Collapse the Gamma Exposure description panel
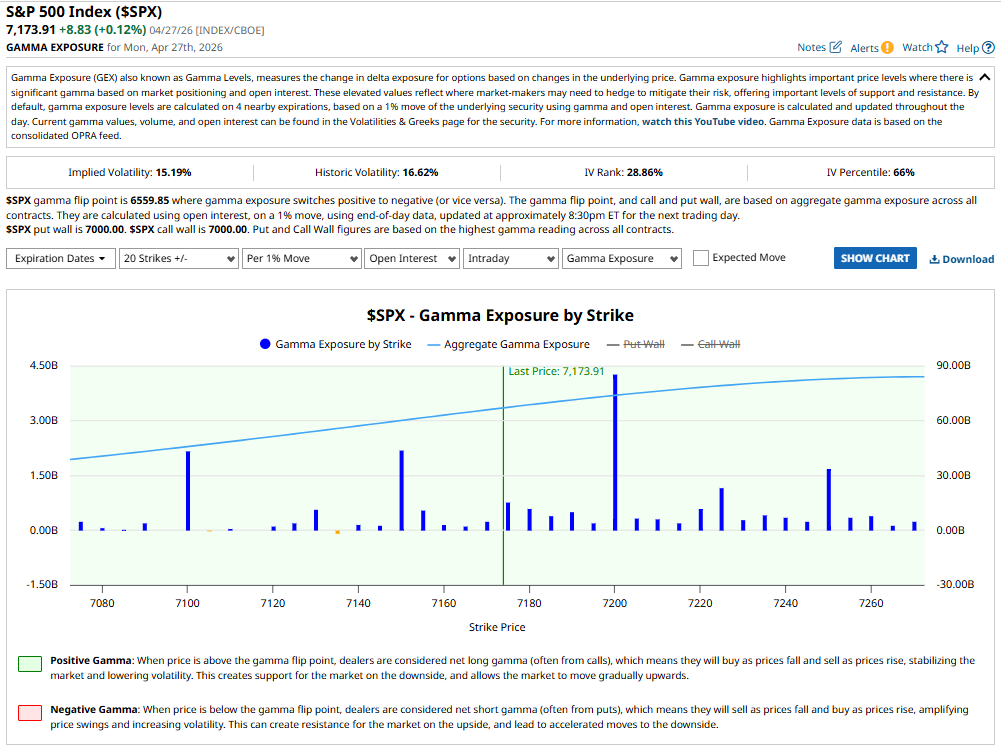1001x752 pixels. tap(984, 75)
